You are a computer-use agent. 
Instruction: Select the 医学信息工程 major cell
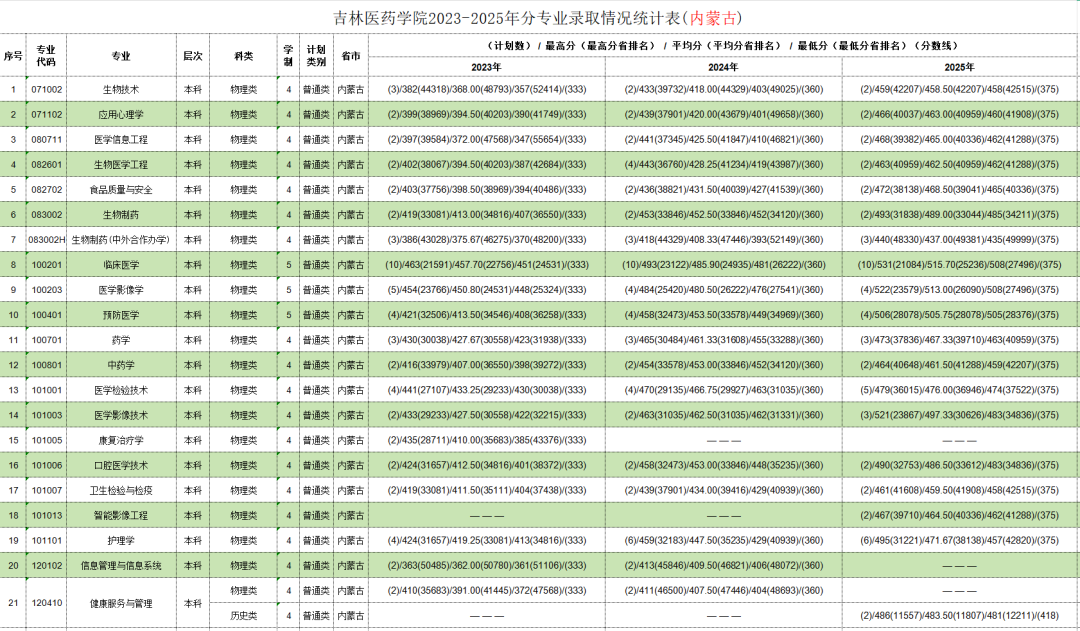(x=121, y=139)
